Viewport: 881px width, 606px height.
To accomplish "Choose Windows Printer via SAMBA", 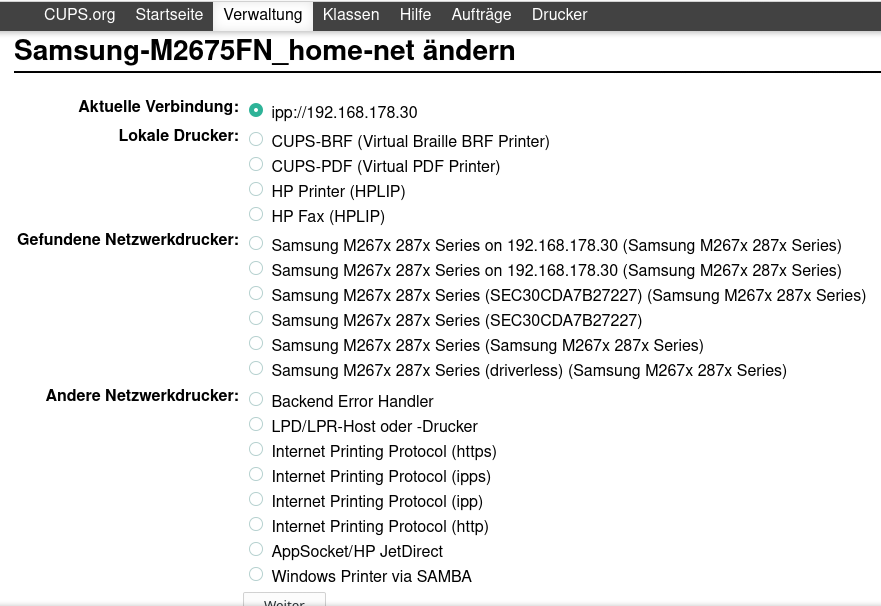I will 257,575.
